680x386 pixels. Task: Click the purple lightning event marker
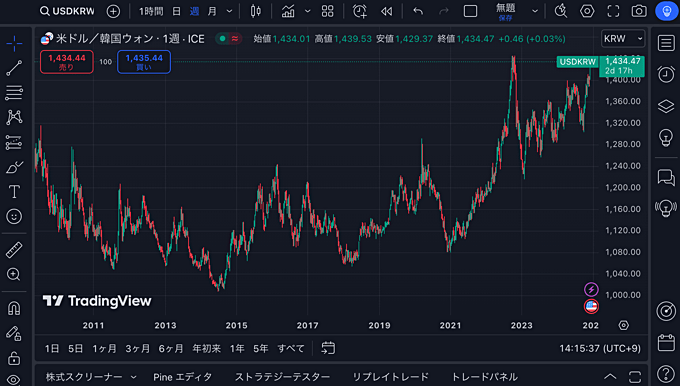click(x=591, y=289)
